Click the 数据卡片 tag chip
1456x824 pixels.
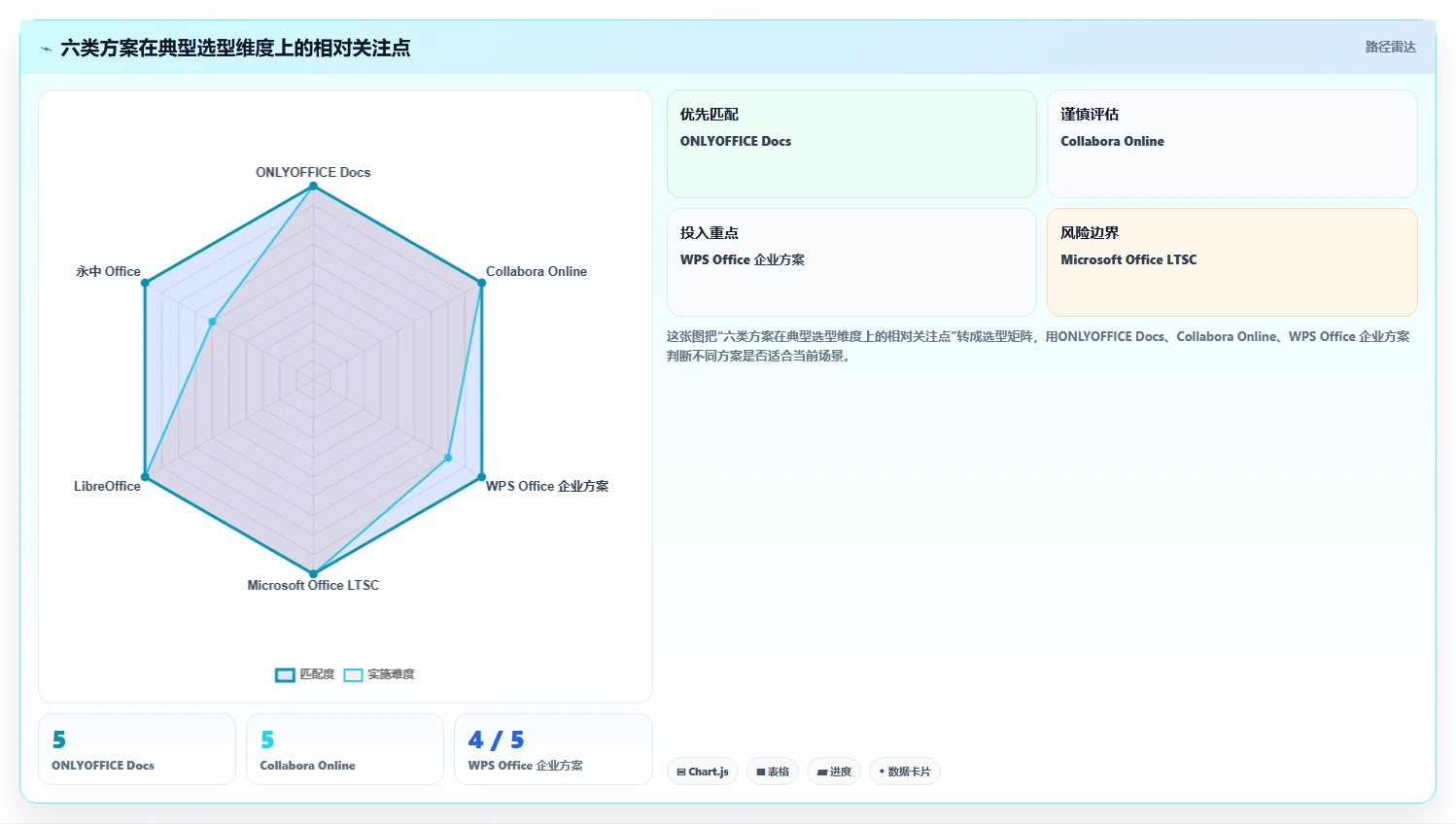coord(904,772)
